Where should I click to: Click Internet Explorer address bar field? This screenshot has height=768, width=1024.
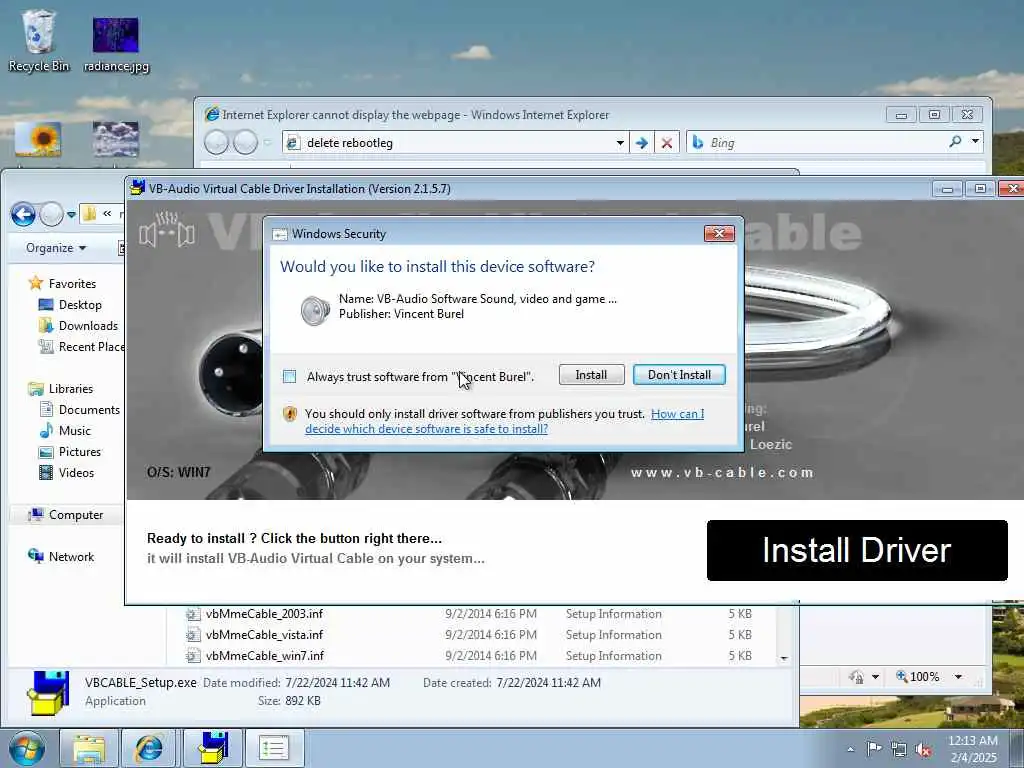(451, 142)
